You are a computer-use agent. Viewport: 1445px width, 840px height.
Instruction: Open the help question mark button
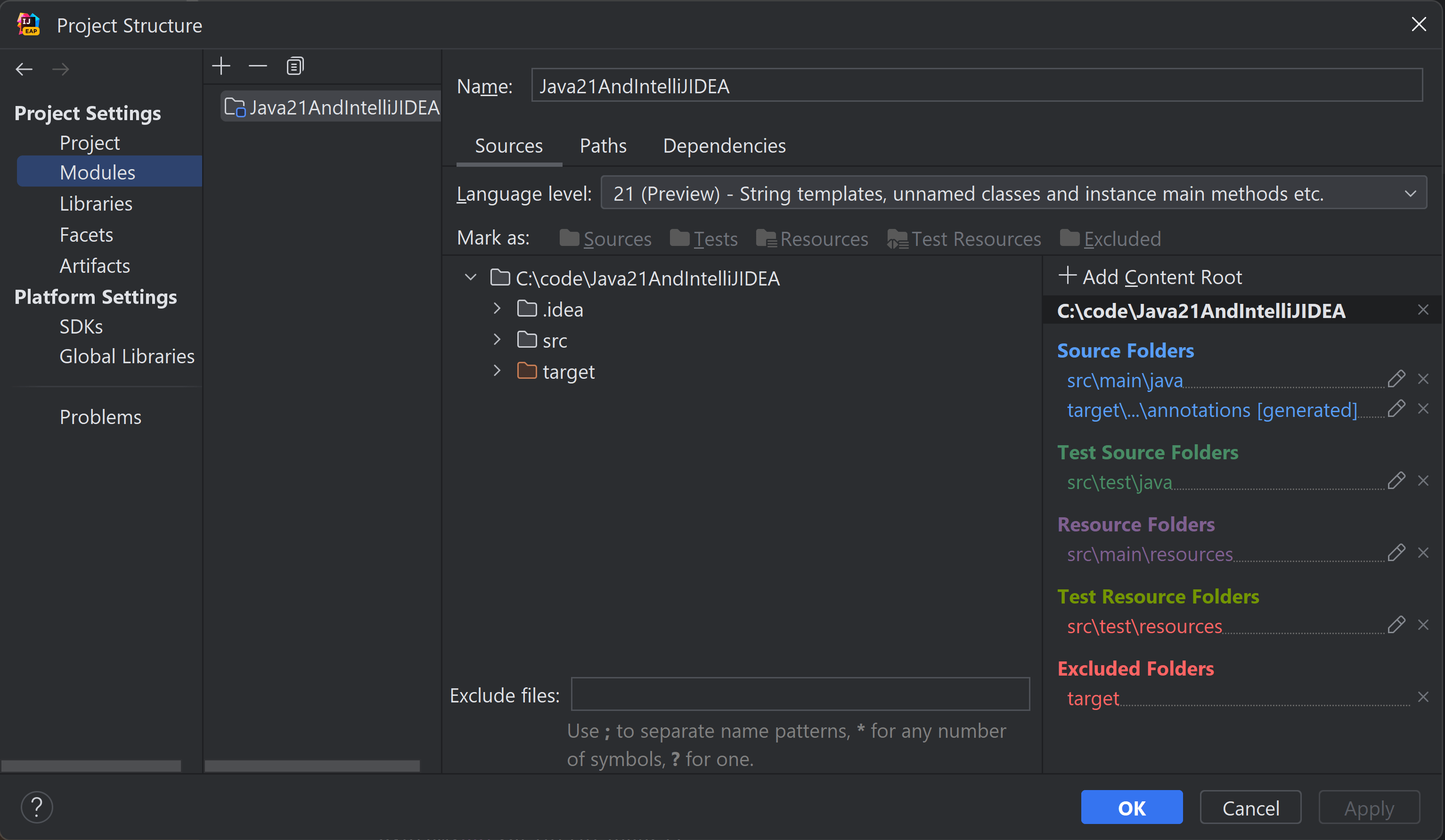[37, 807]
